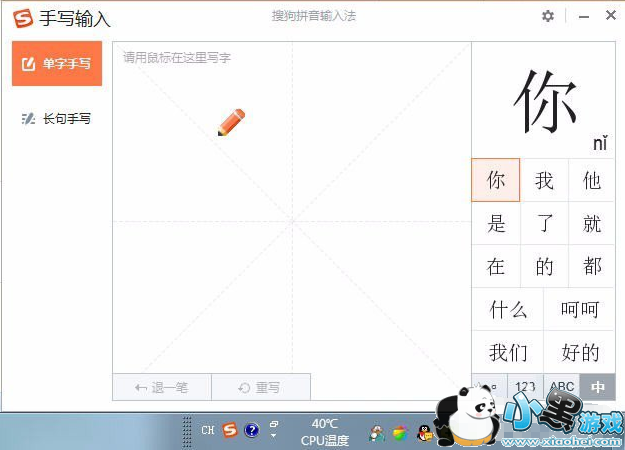Click the 搜狗拼音输入法 title text

tap(314, 16)
